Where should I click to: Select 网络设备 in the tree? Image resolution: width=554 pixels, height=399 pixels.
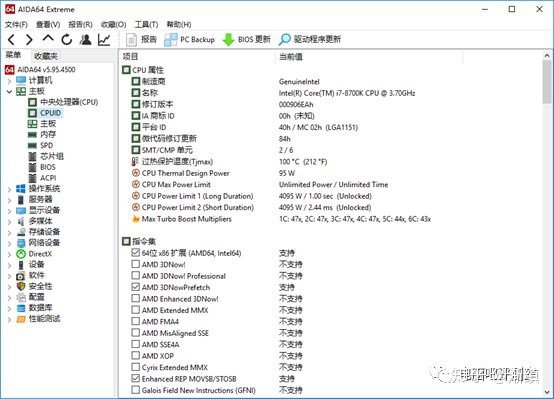pyautogui.click(x=38, y=243)
